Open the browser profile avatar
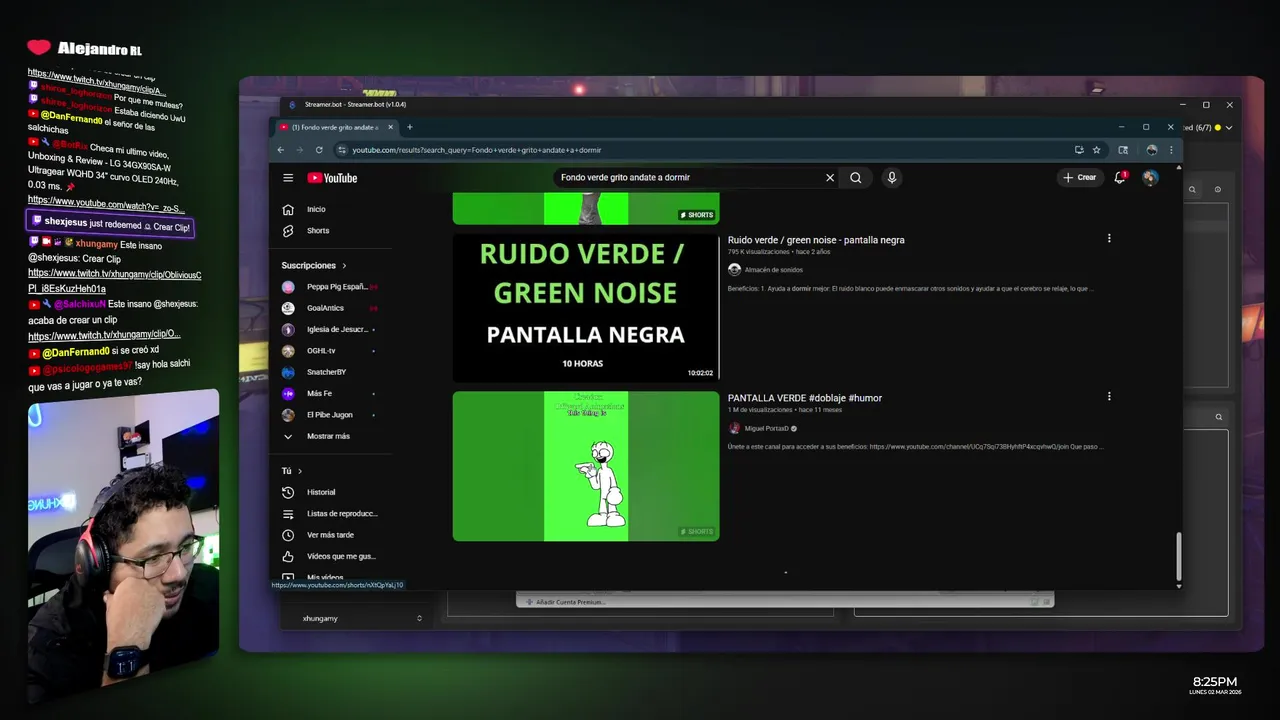 (x=1152, y=150)
